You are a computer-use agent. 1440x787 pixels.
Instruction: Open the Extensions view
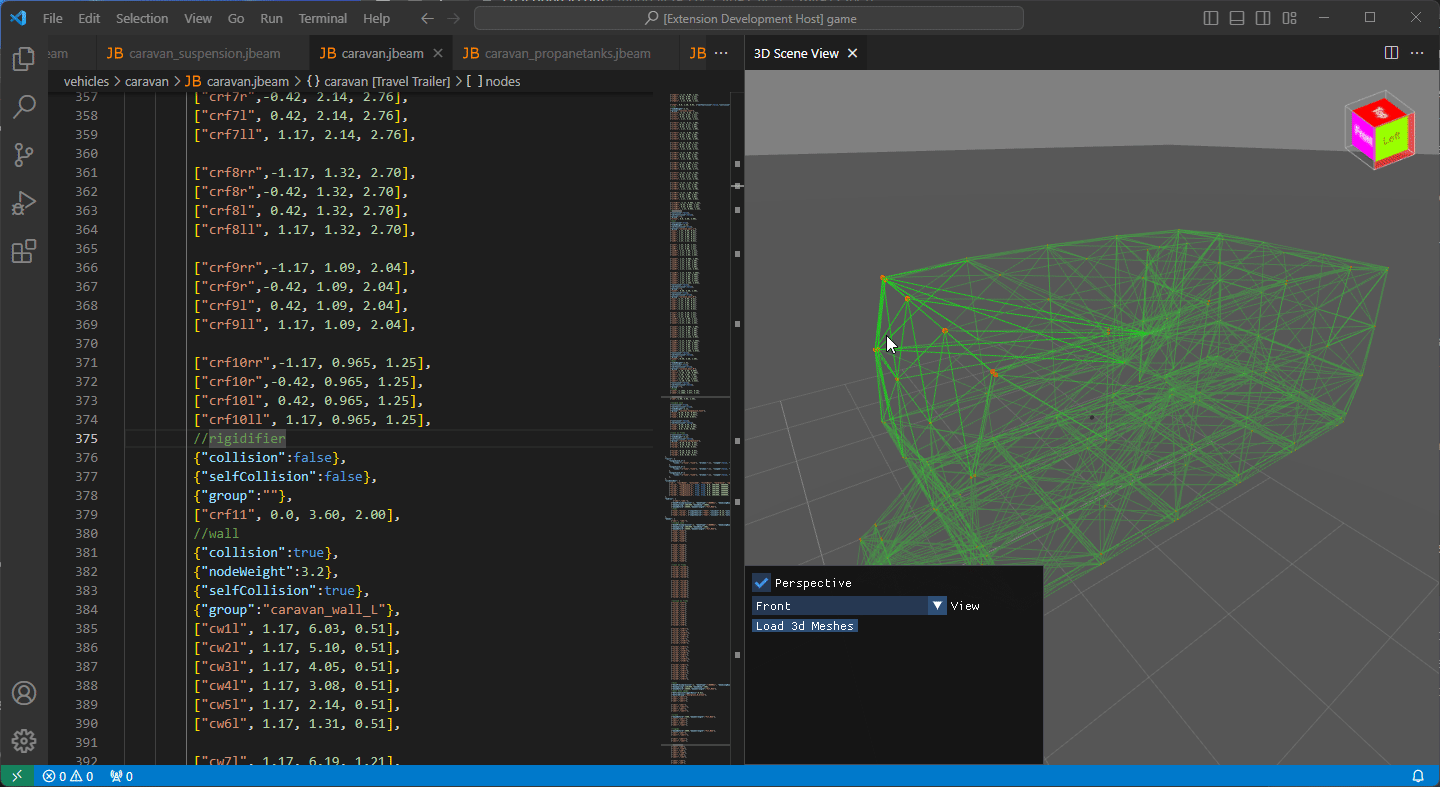(24, 251)
